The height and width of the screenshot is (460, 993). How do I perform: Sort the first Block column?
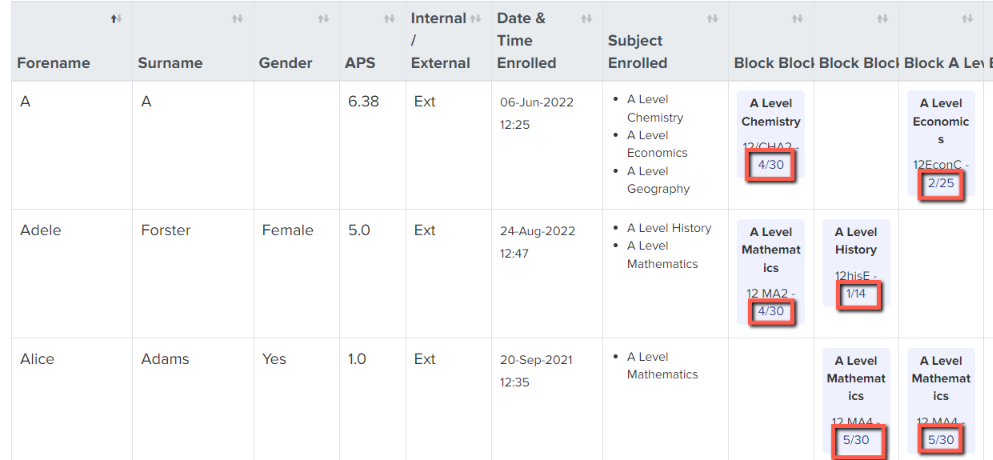tap(797, 19)
